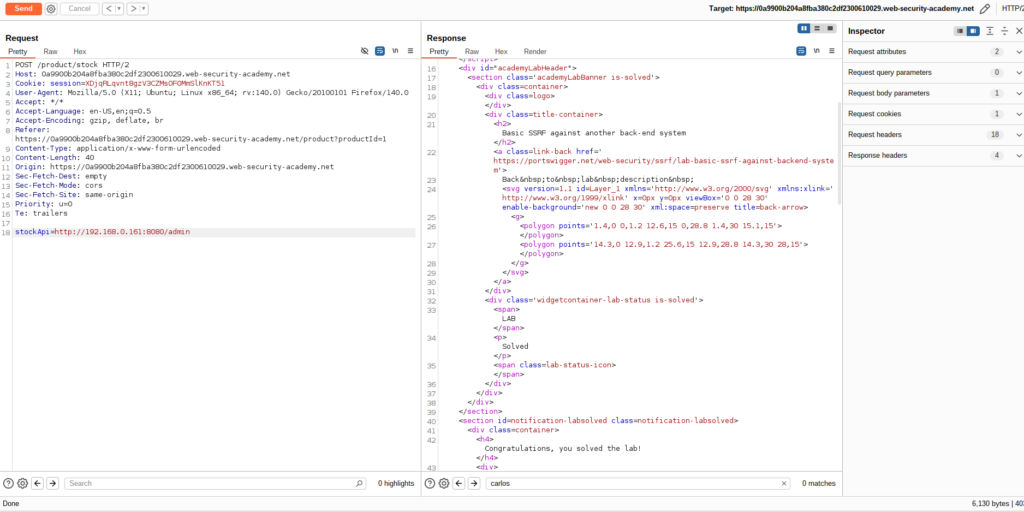Open request search help icon
This screenshot has height=512, width=1024.
pyautogui.click(x=9, y=483)
